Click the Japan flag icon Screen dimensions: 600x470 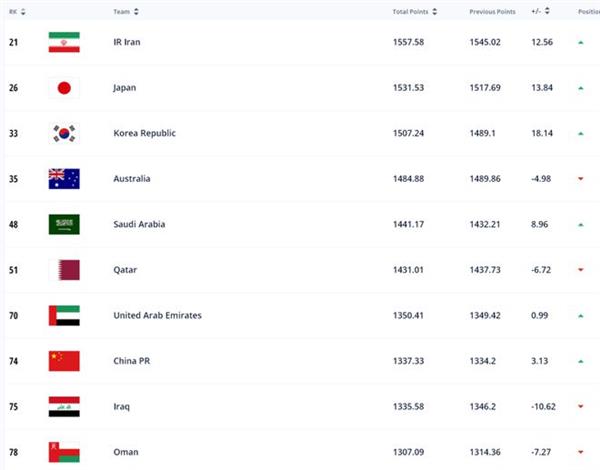coord(64,88)
